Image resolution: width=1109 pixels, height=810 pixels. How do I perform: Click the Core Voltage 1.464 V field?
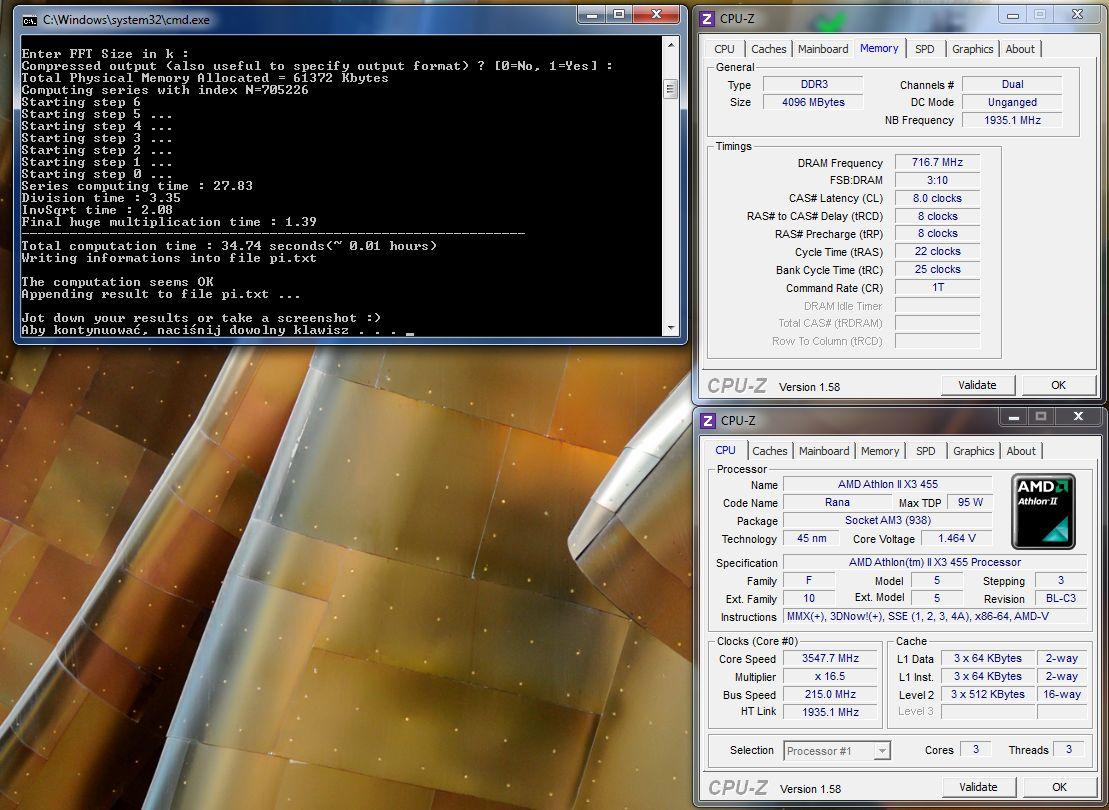(956, 539)
